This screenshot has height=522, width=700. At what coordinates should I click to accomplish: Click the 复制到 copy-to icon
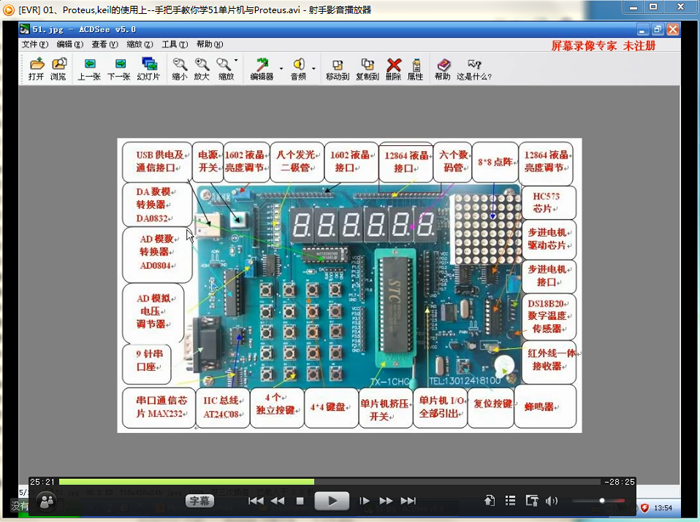(367, 69)
